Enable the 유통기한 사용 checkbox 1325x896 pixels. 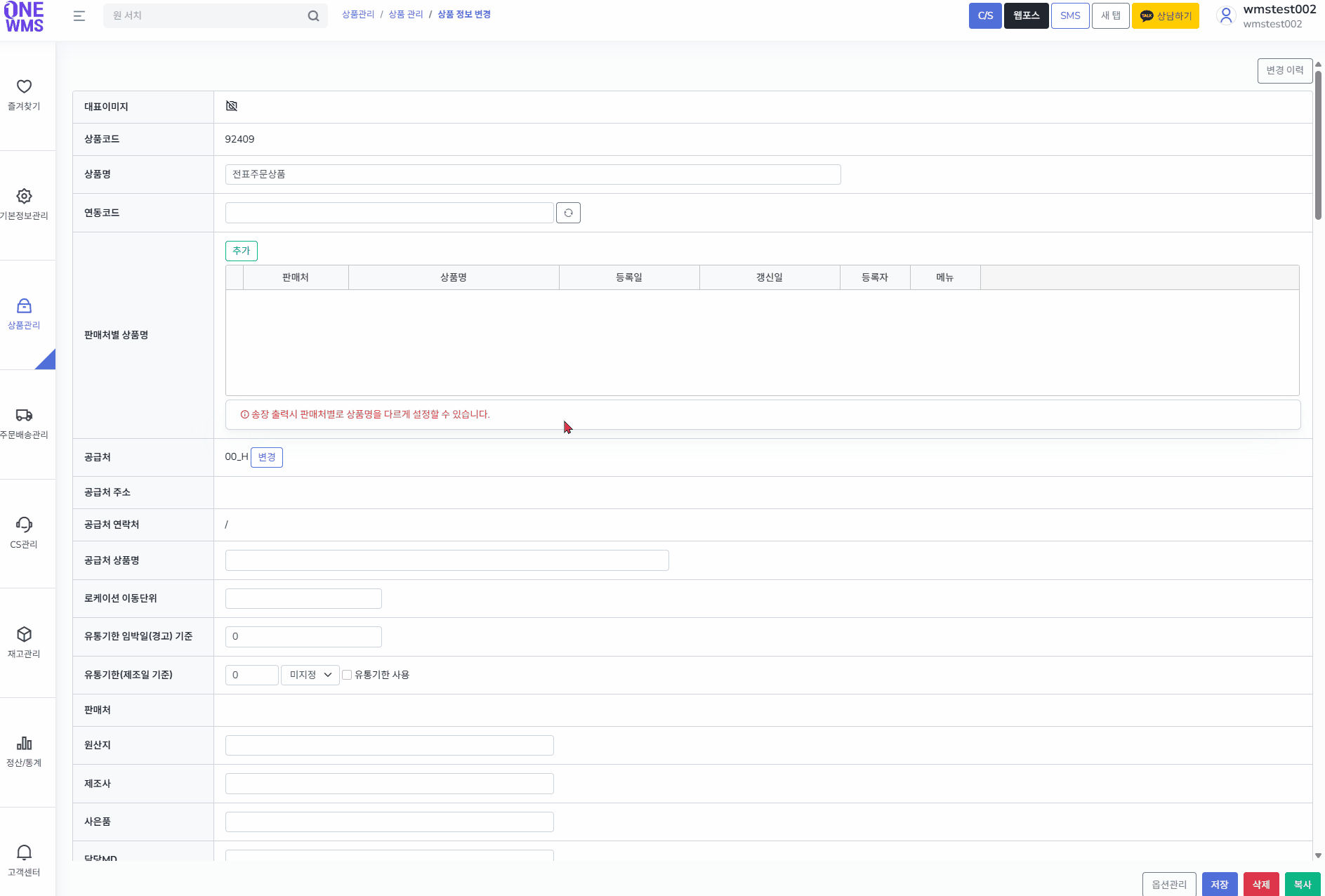tap(347, 675)
